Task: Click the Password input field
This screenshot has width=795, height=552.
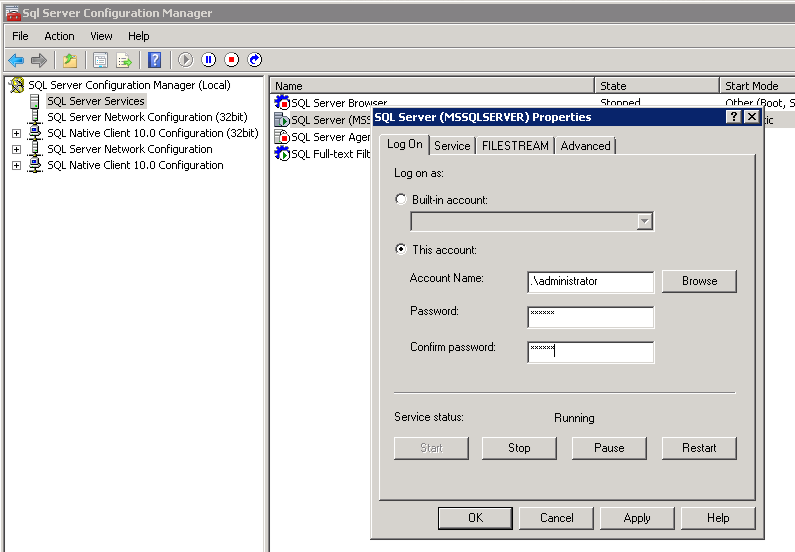Action: [591, 317]
